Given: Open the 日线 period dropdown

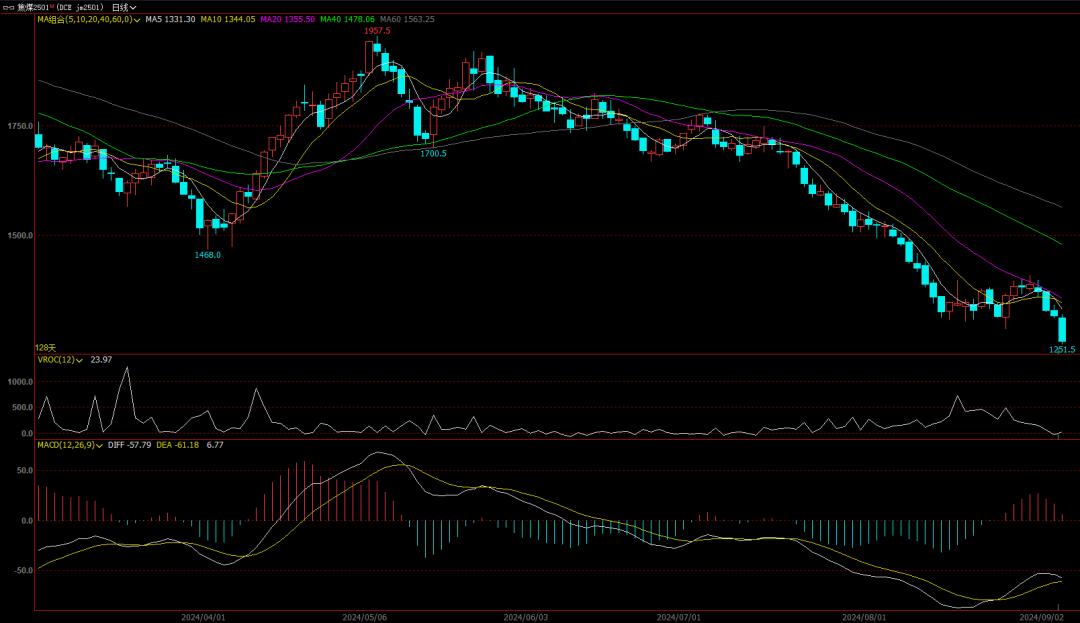Looking at the screenshot, I should point(124,7).
